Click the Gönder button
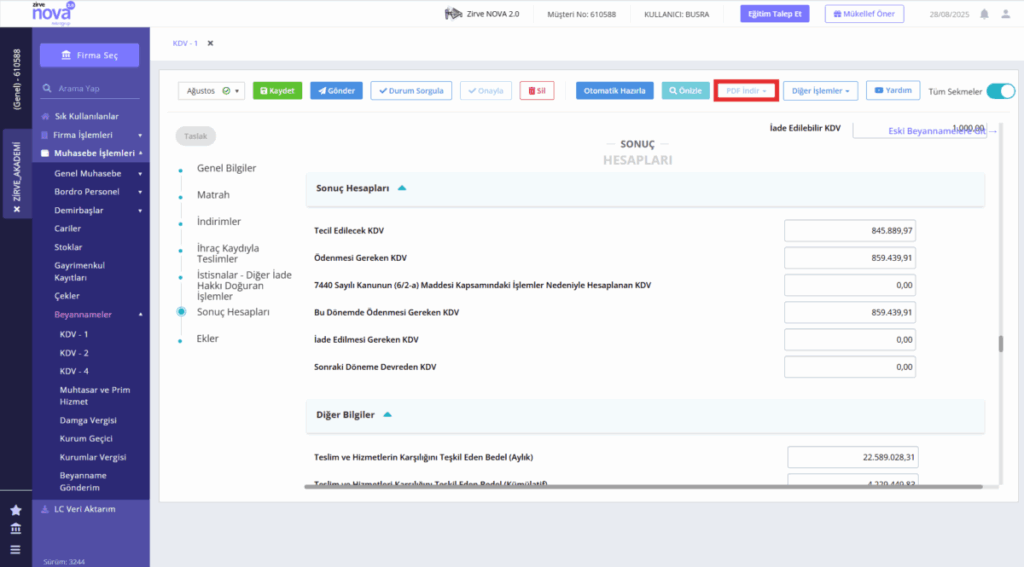1024x567 pixels. (x=336, y=91)
